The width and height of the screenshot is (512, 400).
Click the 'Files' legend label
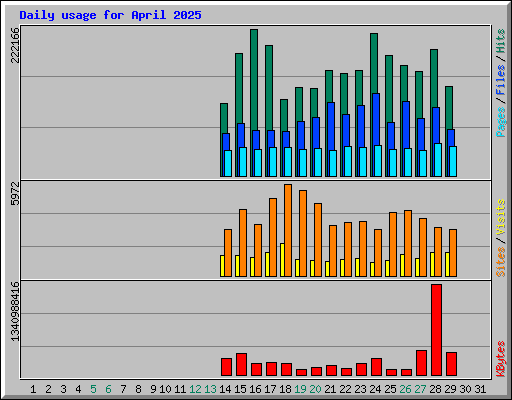[500, 80]
